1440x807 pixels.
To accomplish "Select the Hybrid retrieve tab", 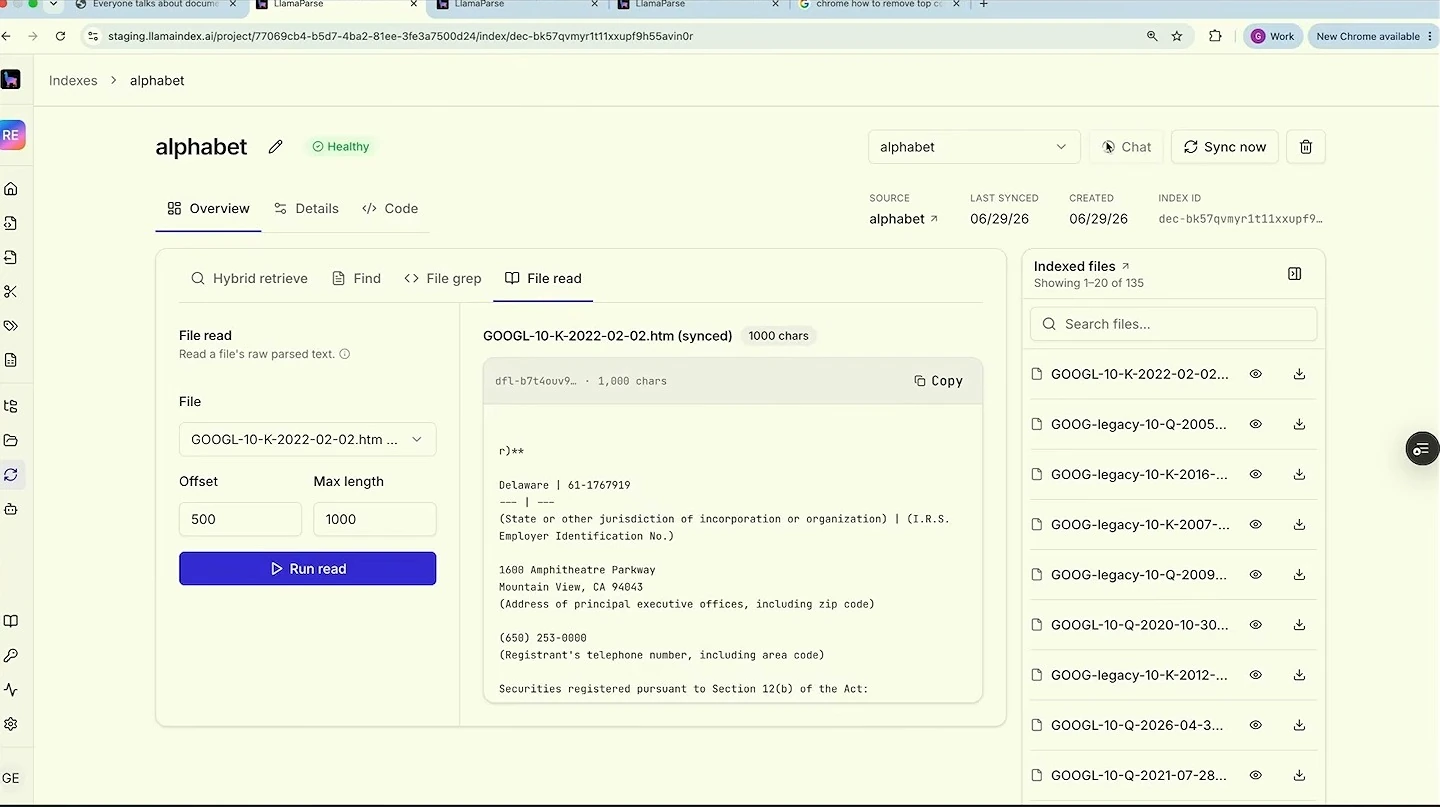I will tap(249, 278).
